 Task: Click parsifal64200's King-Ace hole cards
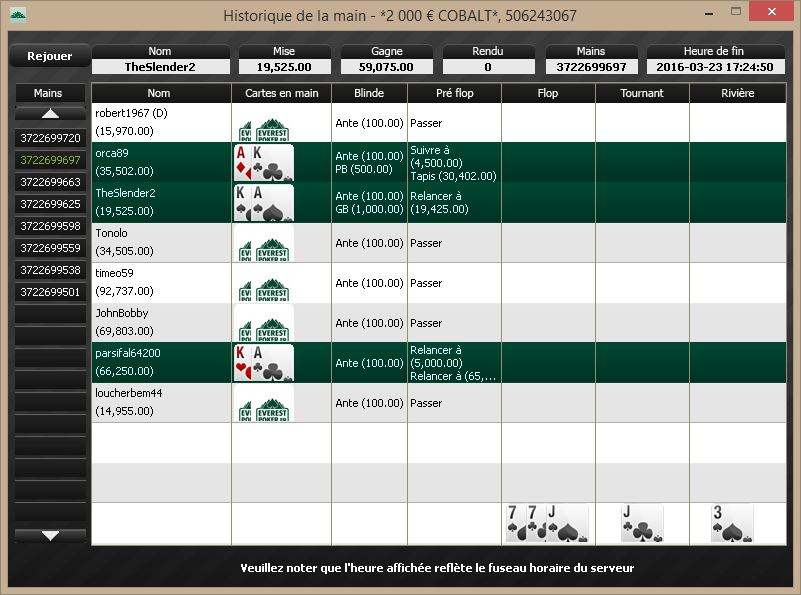pyautogui.click(x=264, y=363)
